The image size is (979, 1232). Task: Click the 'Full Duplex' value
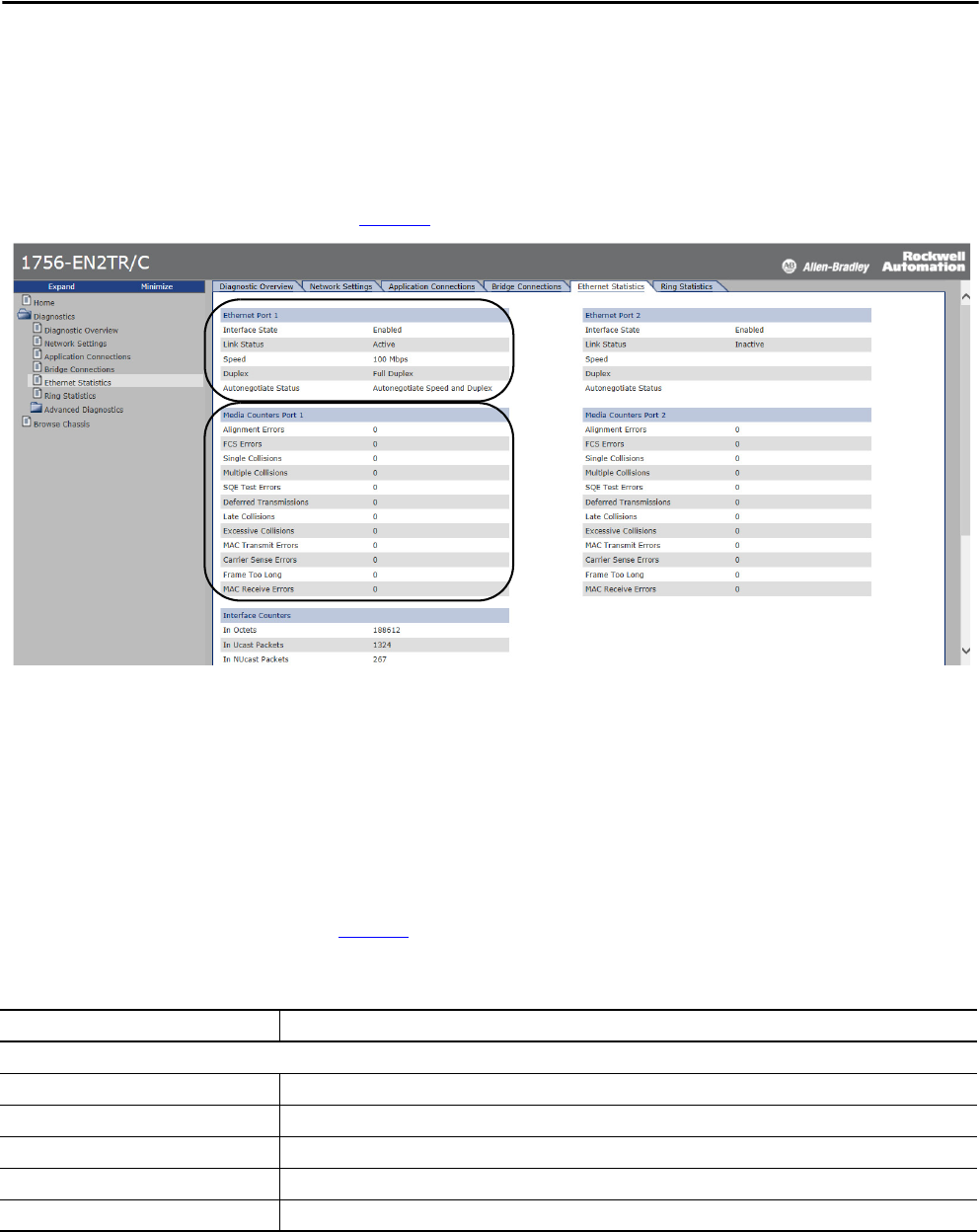pos(393,374)
